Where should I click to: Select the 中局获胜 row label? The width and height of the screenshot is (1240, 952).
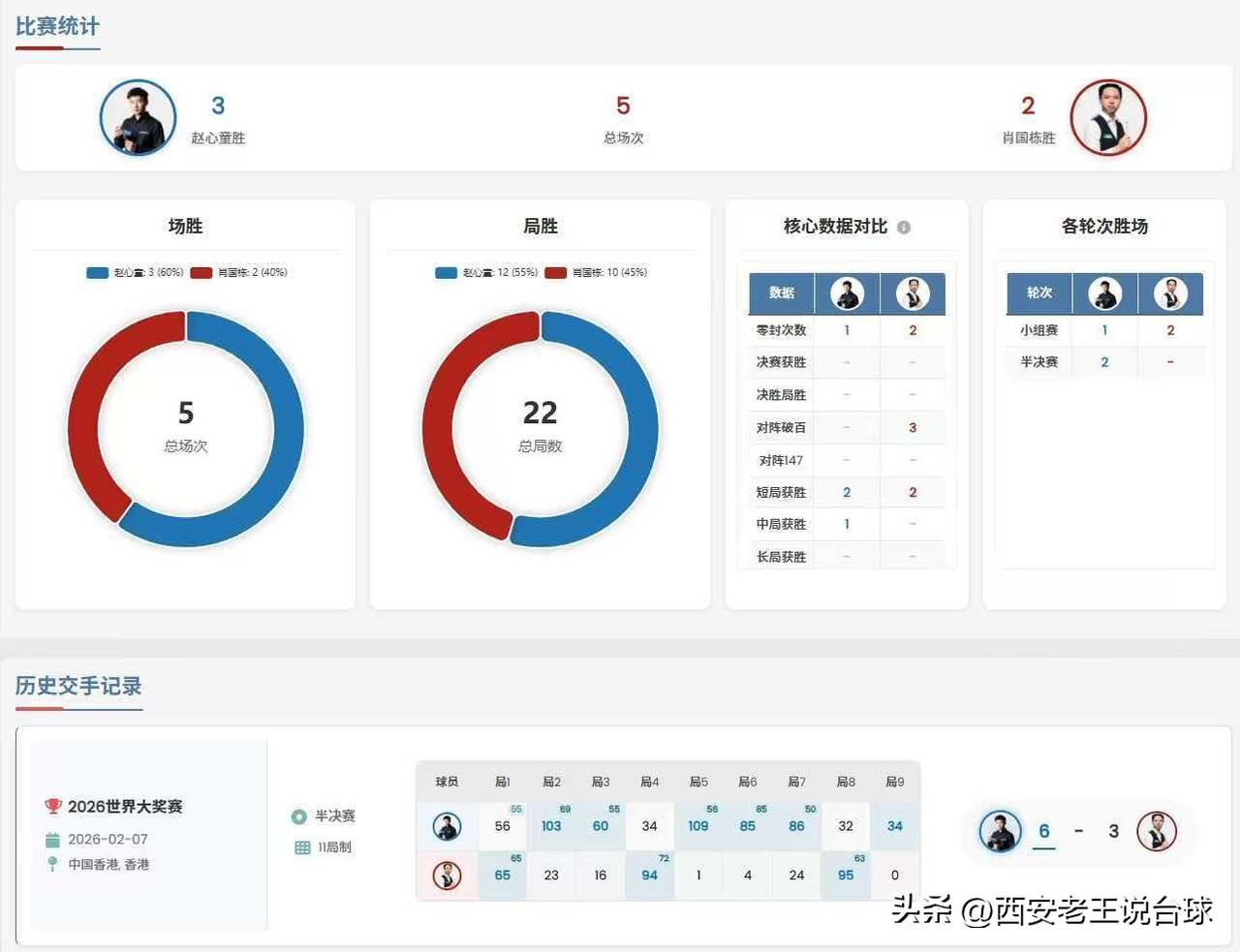point(781,524)
